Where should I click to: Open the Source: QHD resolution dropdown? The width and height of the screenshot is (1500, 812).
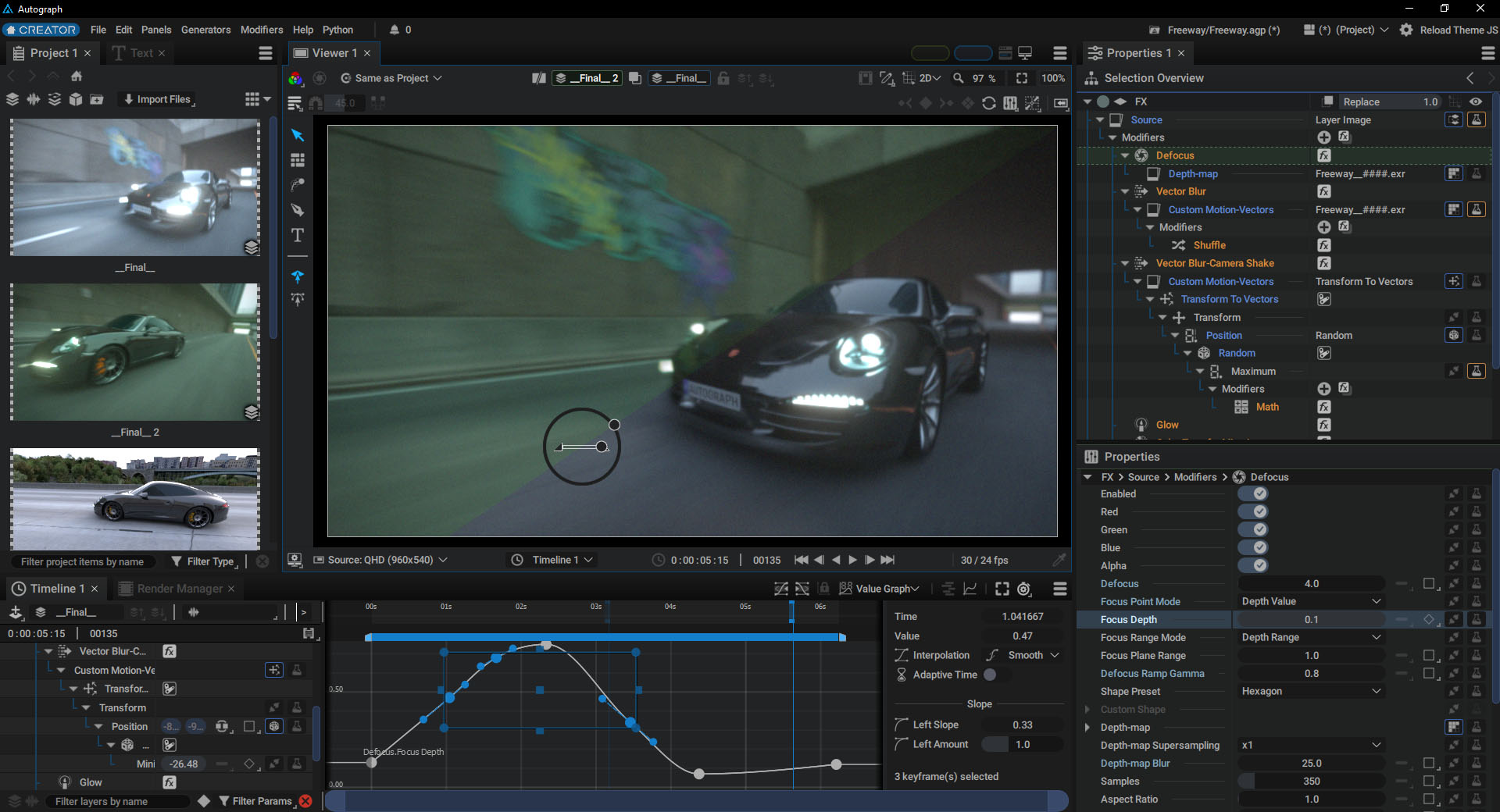(x=380, y=560)
